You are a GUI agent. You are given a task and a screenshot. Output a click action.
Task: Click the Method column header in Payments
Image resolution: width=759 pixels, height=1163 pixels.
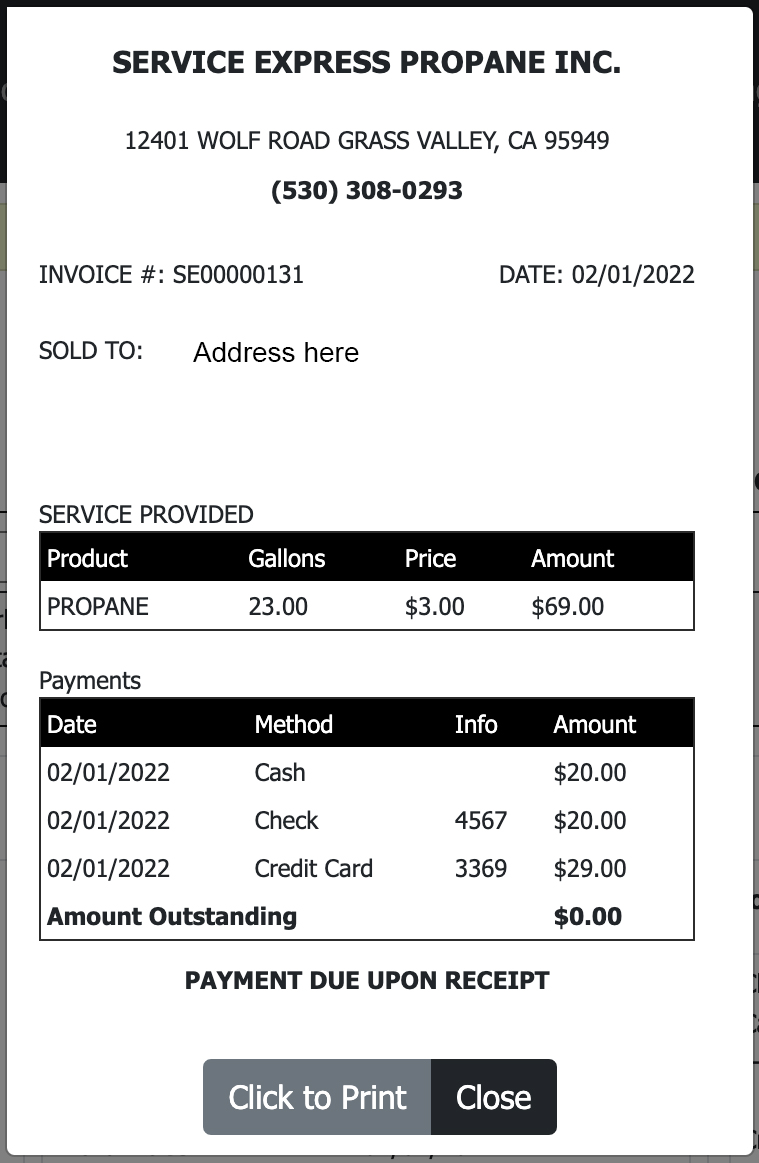[x=294, y=724]
